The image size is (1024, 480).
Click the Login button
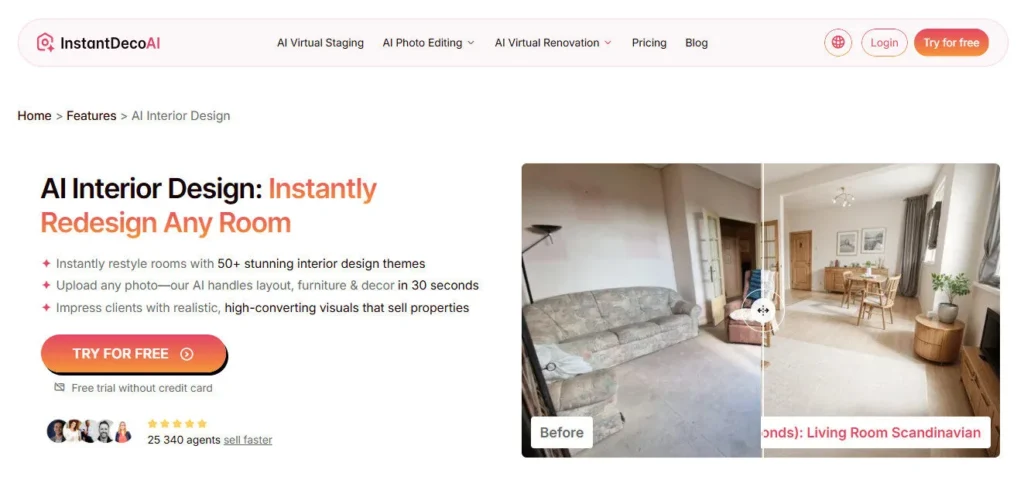pos(884,42)
